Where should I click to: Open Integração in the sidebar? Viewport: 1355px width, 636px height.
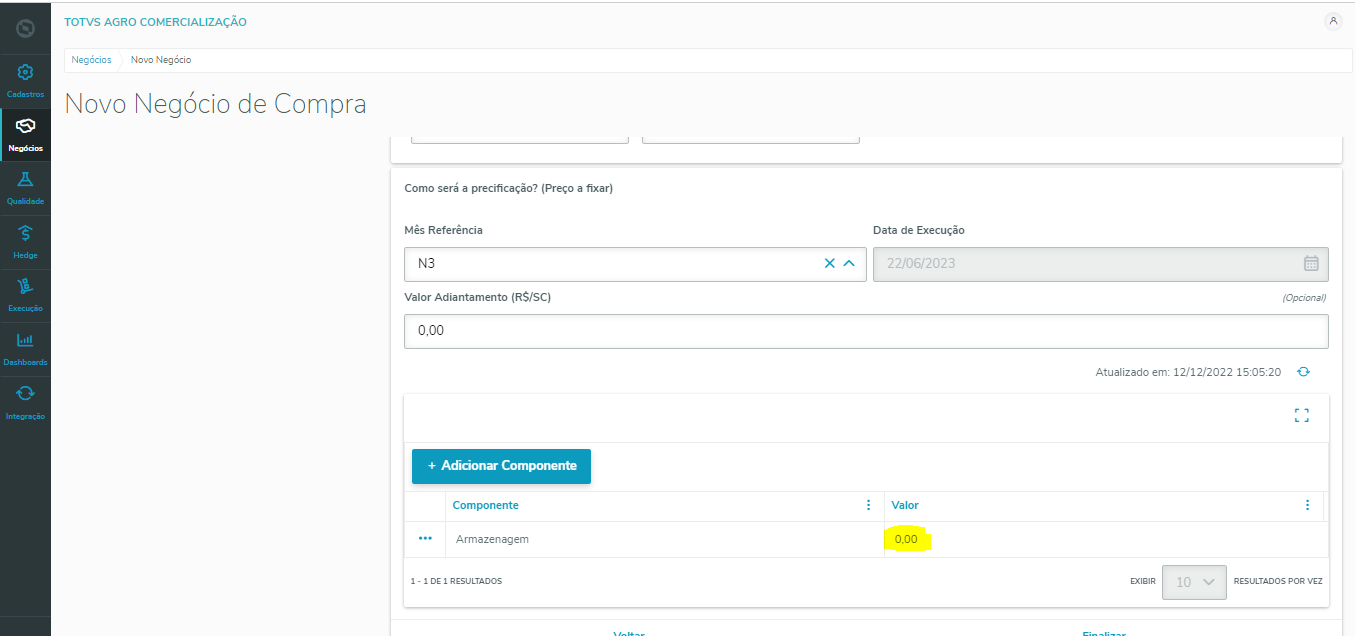click(x=25, y=403)
